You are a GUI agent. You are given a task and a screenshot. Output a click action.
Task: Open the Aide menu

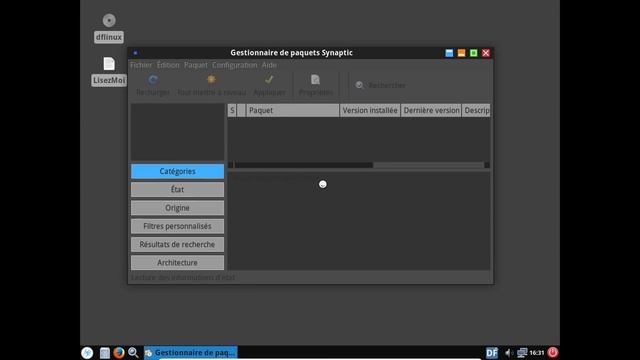point(269,65)
